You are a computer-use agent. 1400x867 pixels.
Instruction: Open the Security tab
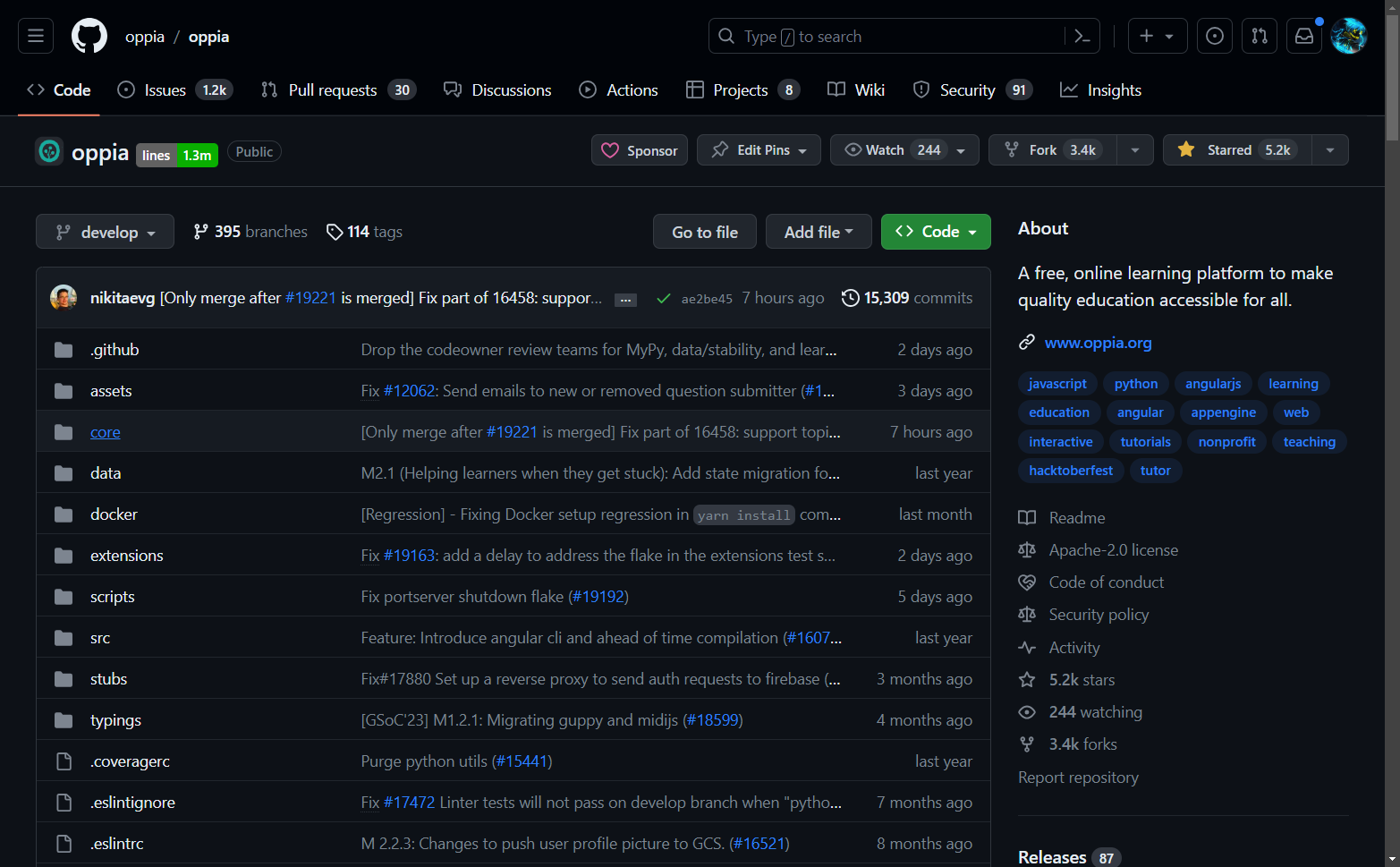coord(972,89)
